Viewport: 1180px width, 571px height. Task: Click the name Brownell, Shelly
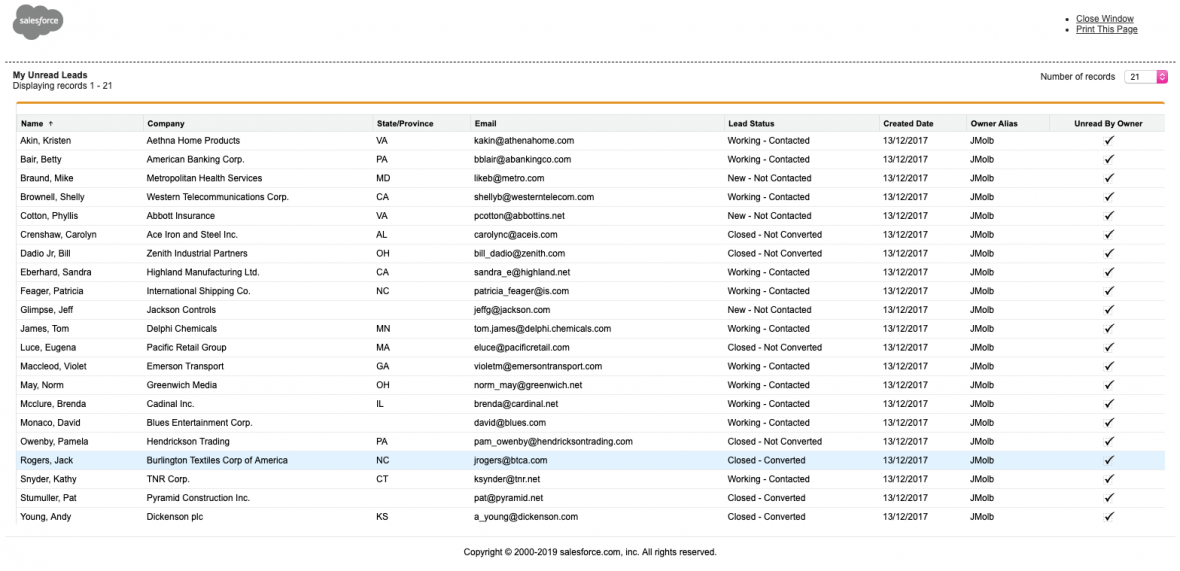[x=52, y=197]
